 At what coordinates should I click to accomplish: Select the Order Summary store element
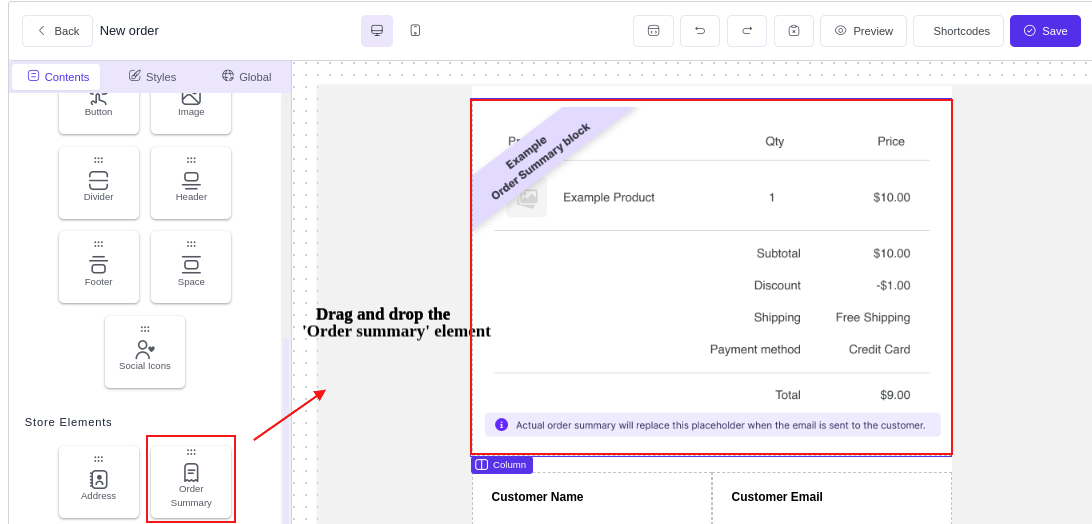pyautogui.click(x=191, y=482)
